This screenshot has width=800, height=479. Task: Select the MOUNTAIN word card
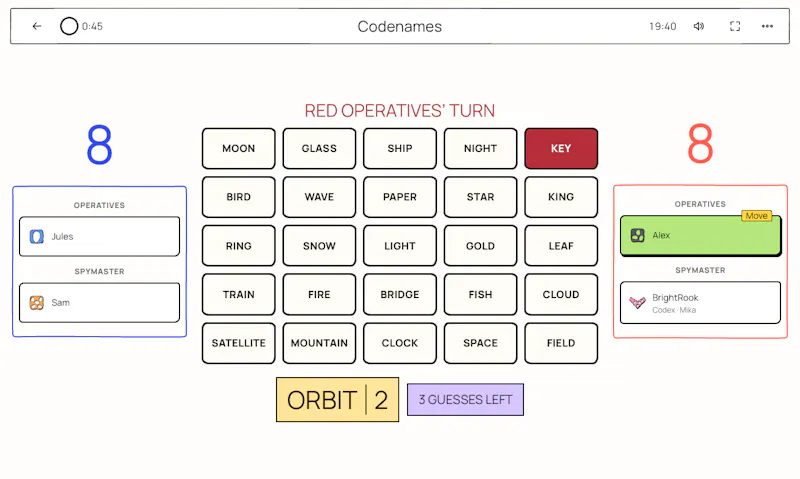pyautogui.click(x=319, y=343)
